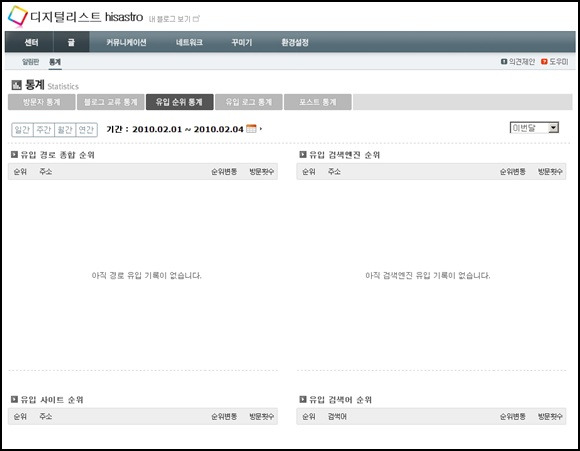Open the 네트워크 menu
The height and width of the screenshot is (451, 580).
coord(189,42)
